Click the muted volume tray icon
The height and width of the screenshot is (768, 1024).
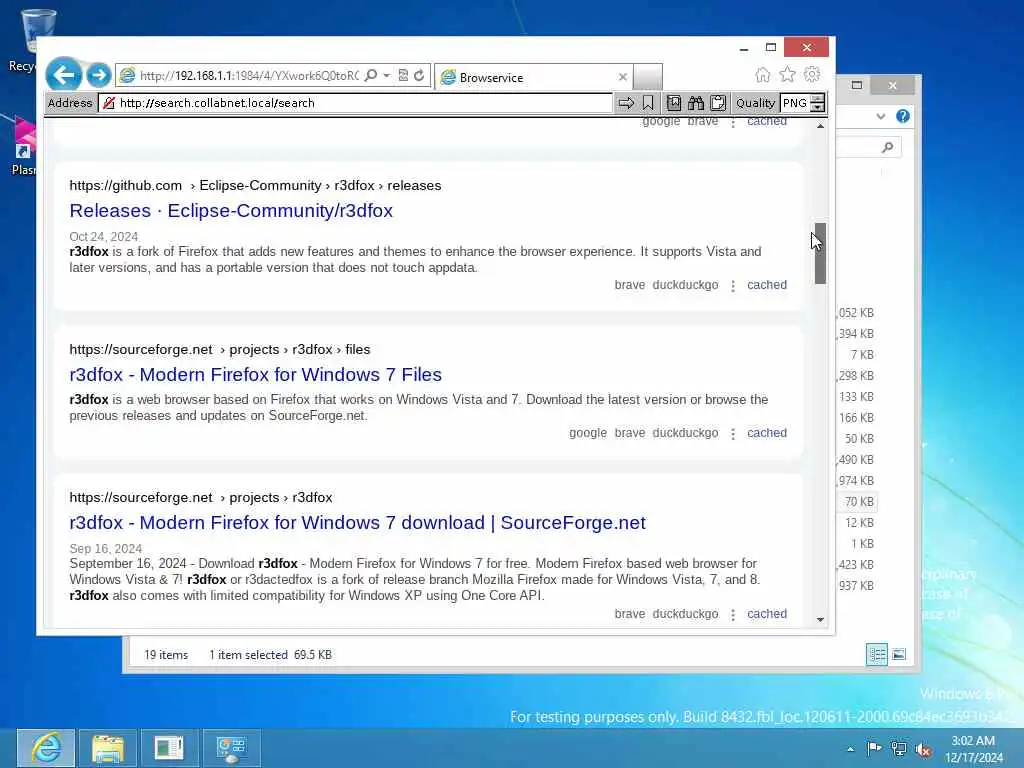pos(923,749)
